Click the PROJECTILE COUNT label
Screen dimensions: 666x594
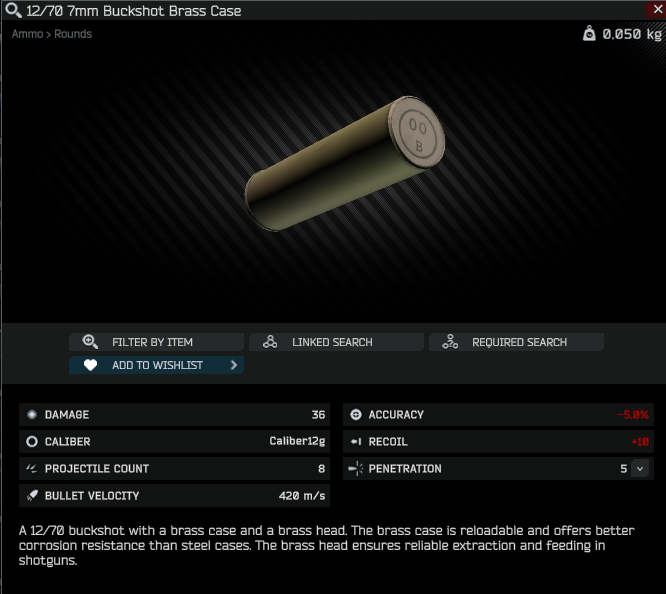(97, 469)
